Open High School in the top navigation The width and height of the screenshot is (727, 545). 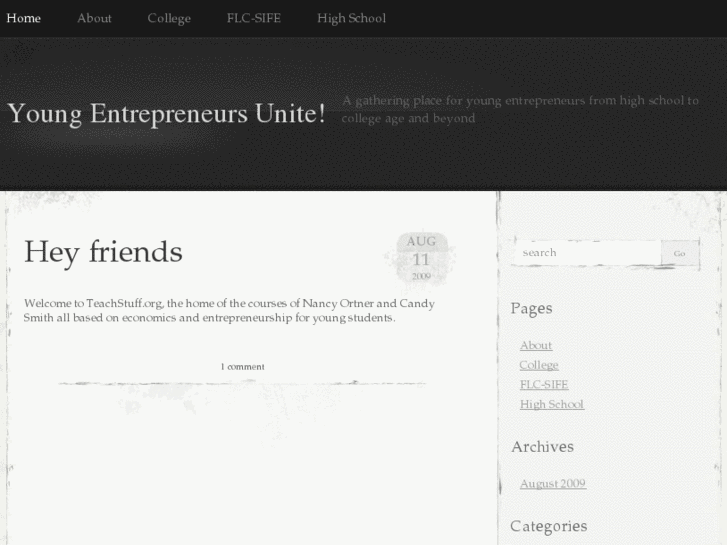pos(351,18)
